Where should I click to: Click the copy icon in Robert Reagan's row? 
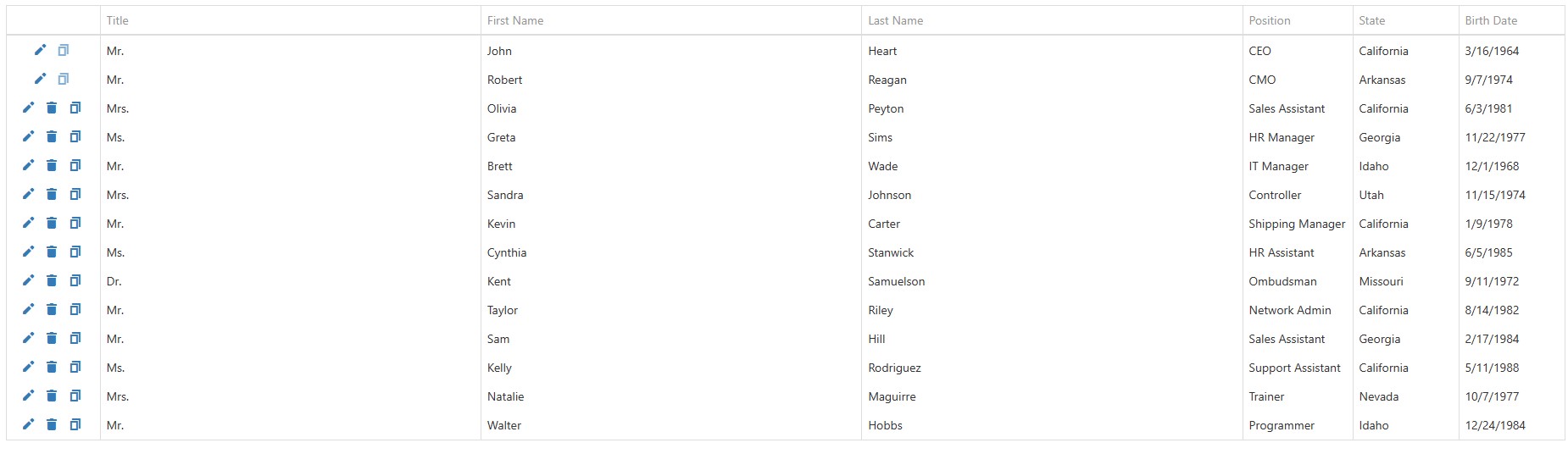[x=64, y=79]
